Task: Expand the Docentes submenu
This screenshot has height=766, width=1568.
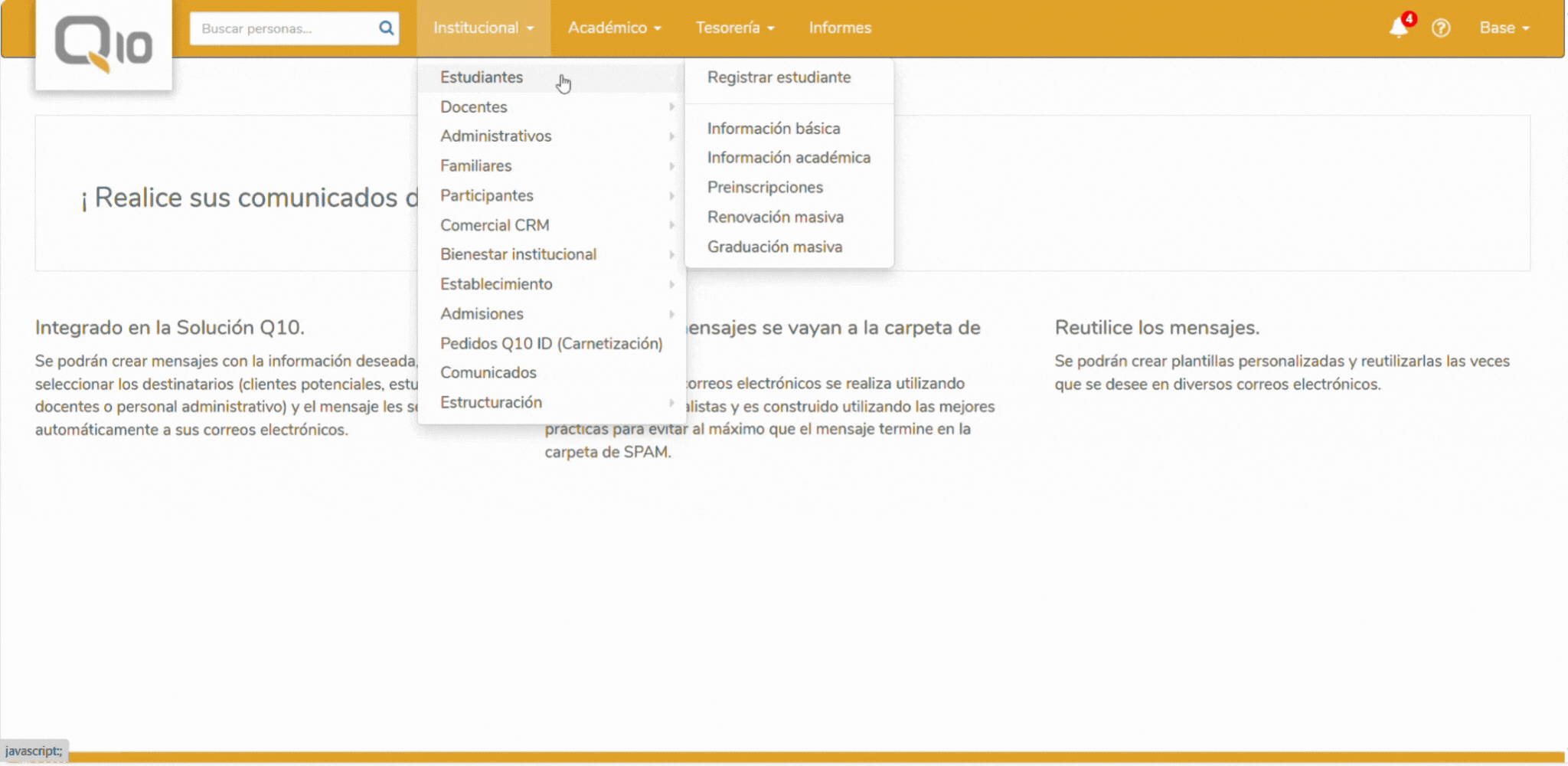Action: pos(474,107)
